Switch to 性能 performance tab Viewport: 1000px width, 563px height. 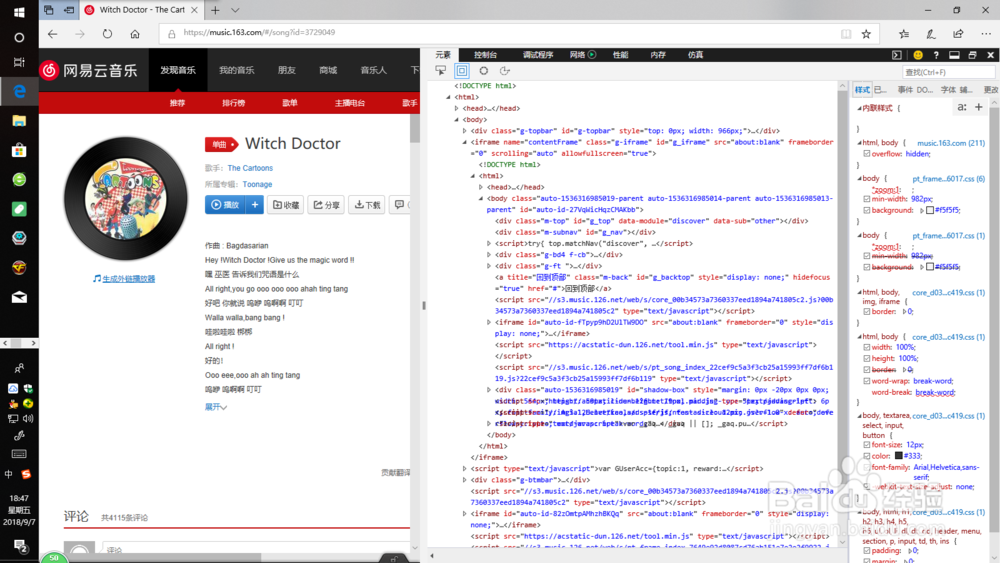click(x=621, y=55)
